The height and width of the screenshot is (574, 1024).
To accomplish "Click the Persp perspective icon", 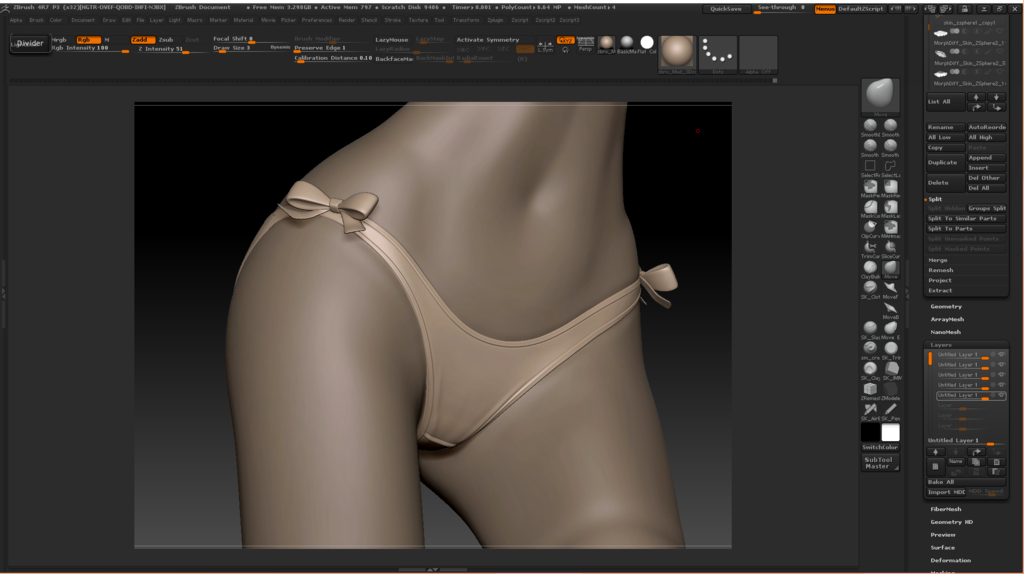I will pyautogui.click(x=585, y=43).
